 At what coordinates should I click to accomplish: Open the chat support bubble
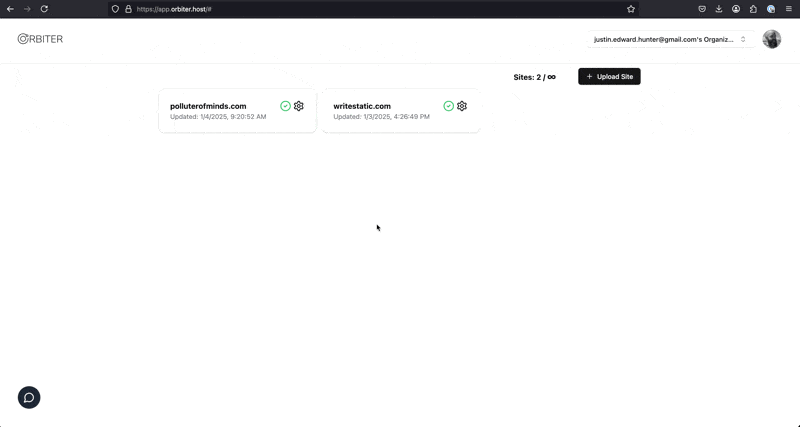(29, 397)
